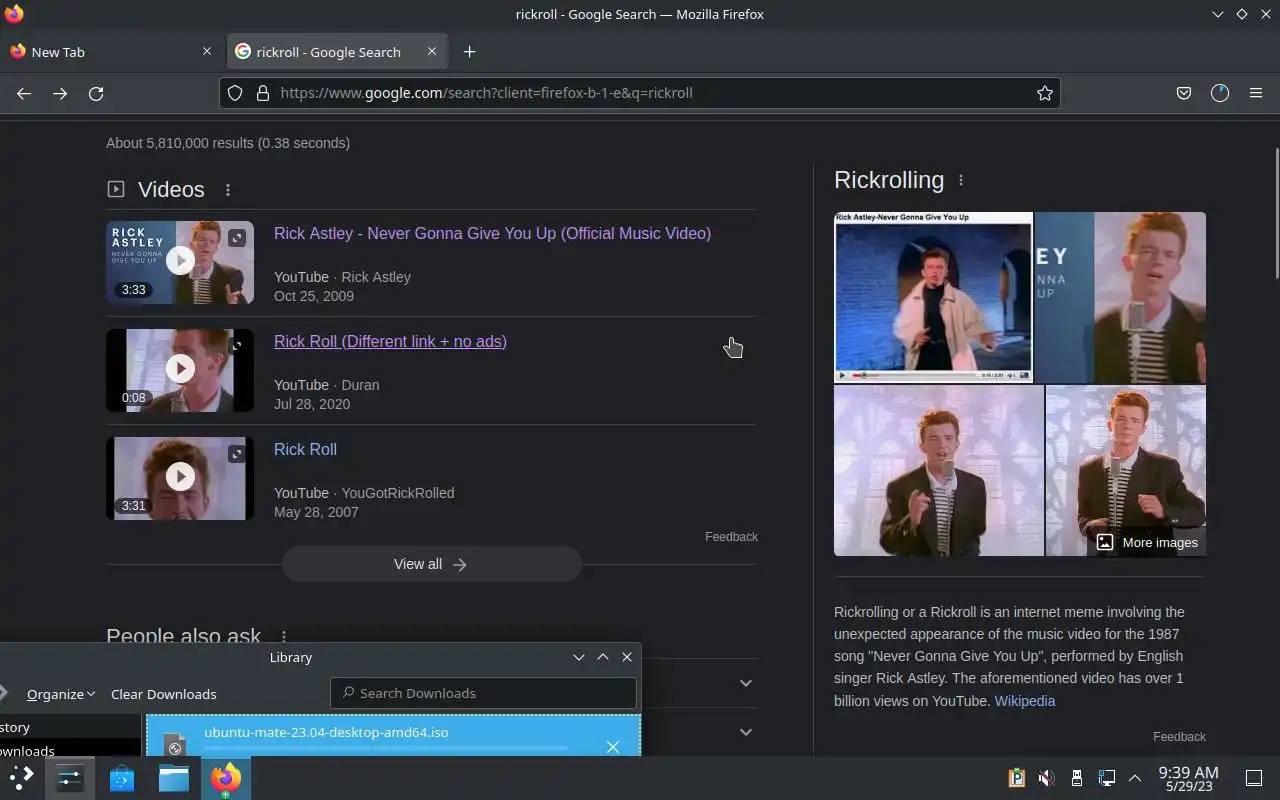
Task: Open the clipboard tray icon
Action: [1017, 777]
